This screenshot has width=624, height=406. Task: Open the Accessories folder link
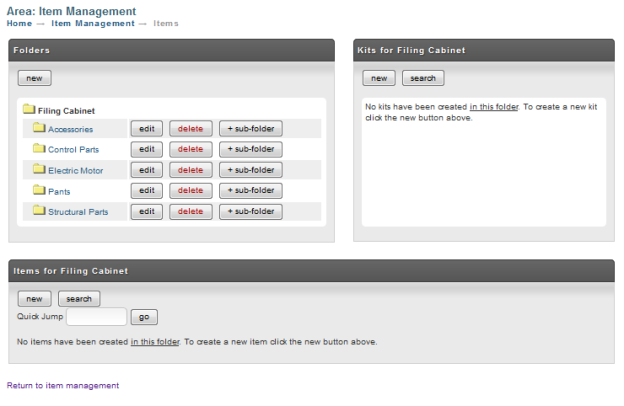tap(70, 129)
